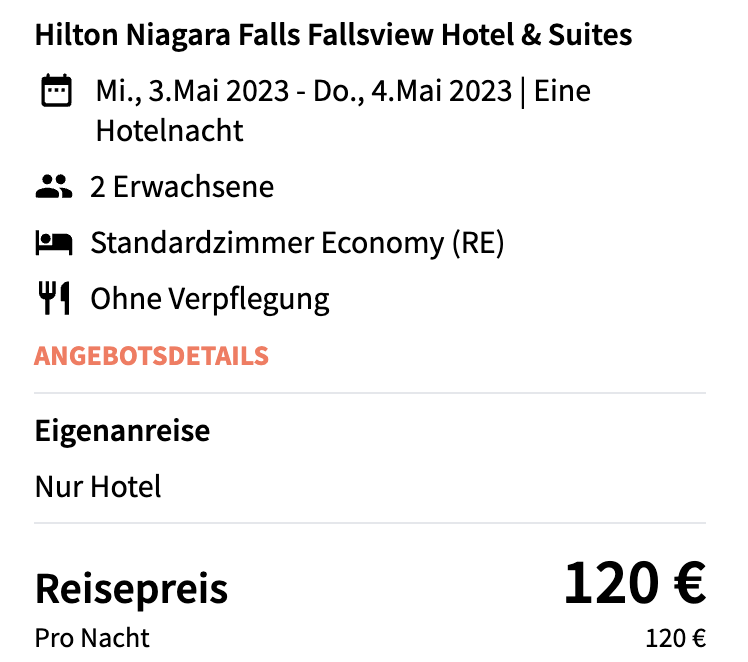Screen dimensions: 748x662
Task: Select the Standardzimmer Economy (RE) room label
Action: 297,243
